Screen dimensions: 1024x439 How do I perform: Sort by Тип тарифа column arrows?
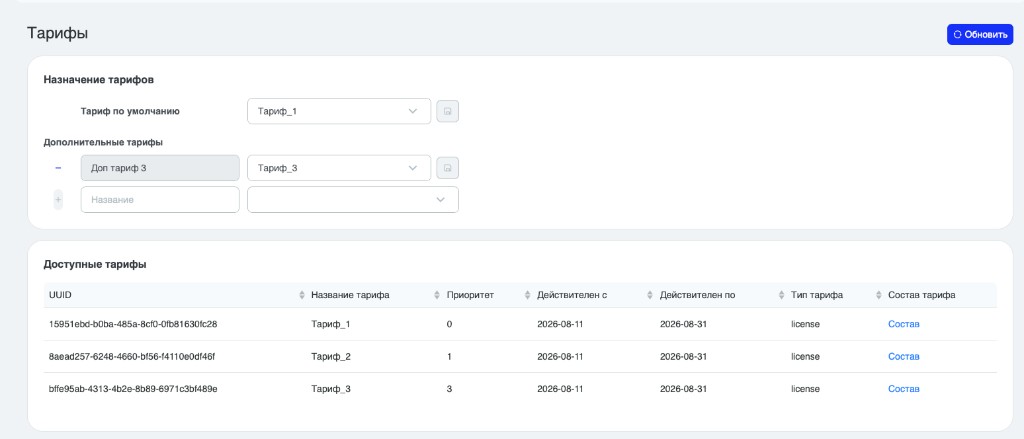click(x=878, y=295)
